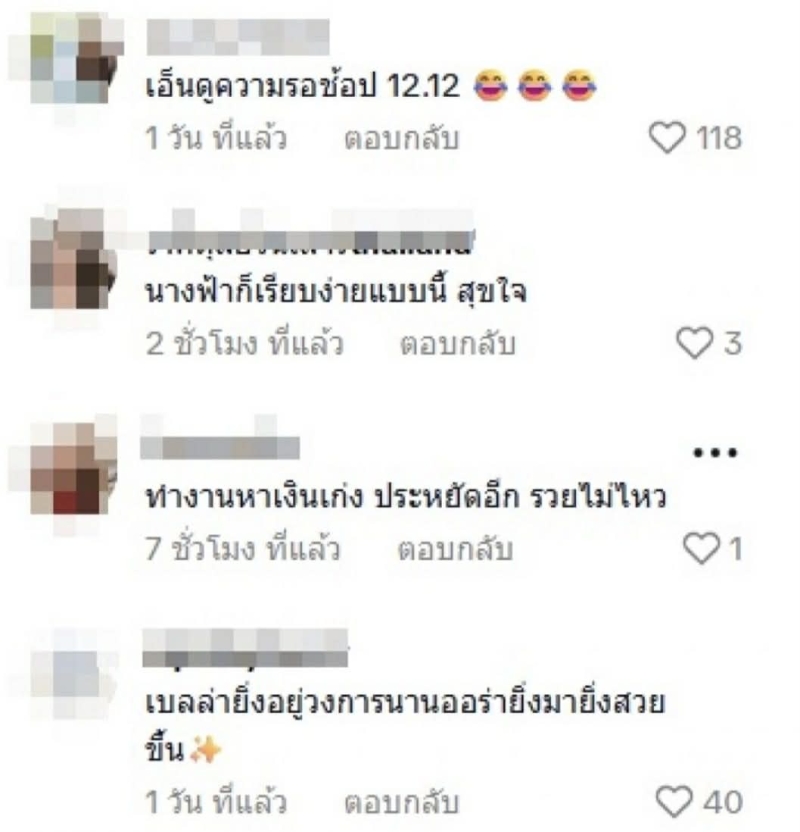This screenshot has width=800, height=832.
Task: Reply to the comment posted 7 hours ago
Action: [455, 549]
